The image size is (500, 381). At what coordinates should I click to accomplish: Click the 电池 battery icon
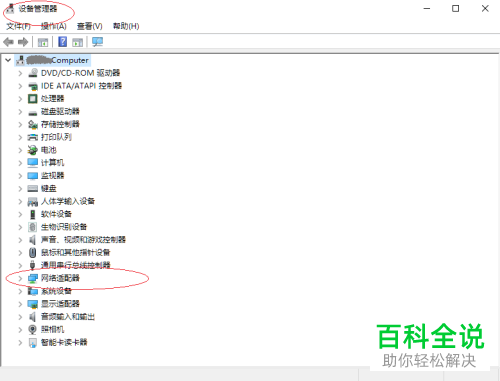[x=33, y=150]
